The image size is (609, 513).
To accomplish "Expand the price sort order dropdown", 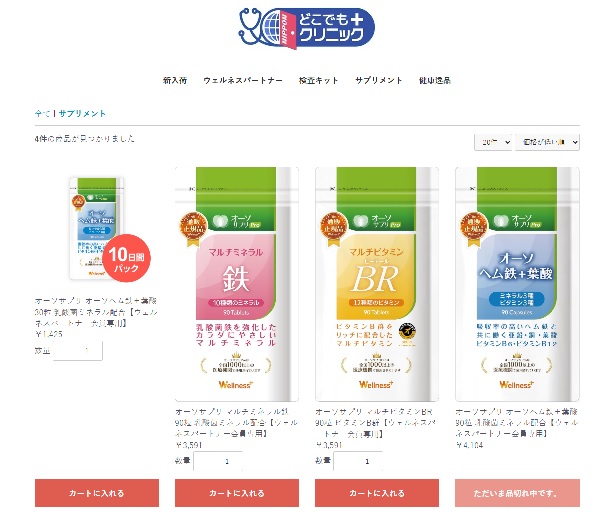I will [547, 142].
